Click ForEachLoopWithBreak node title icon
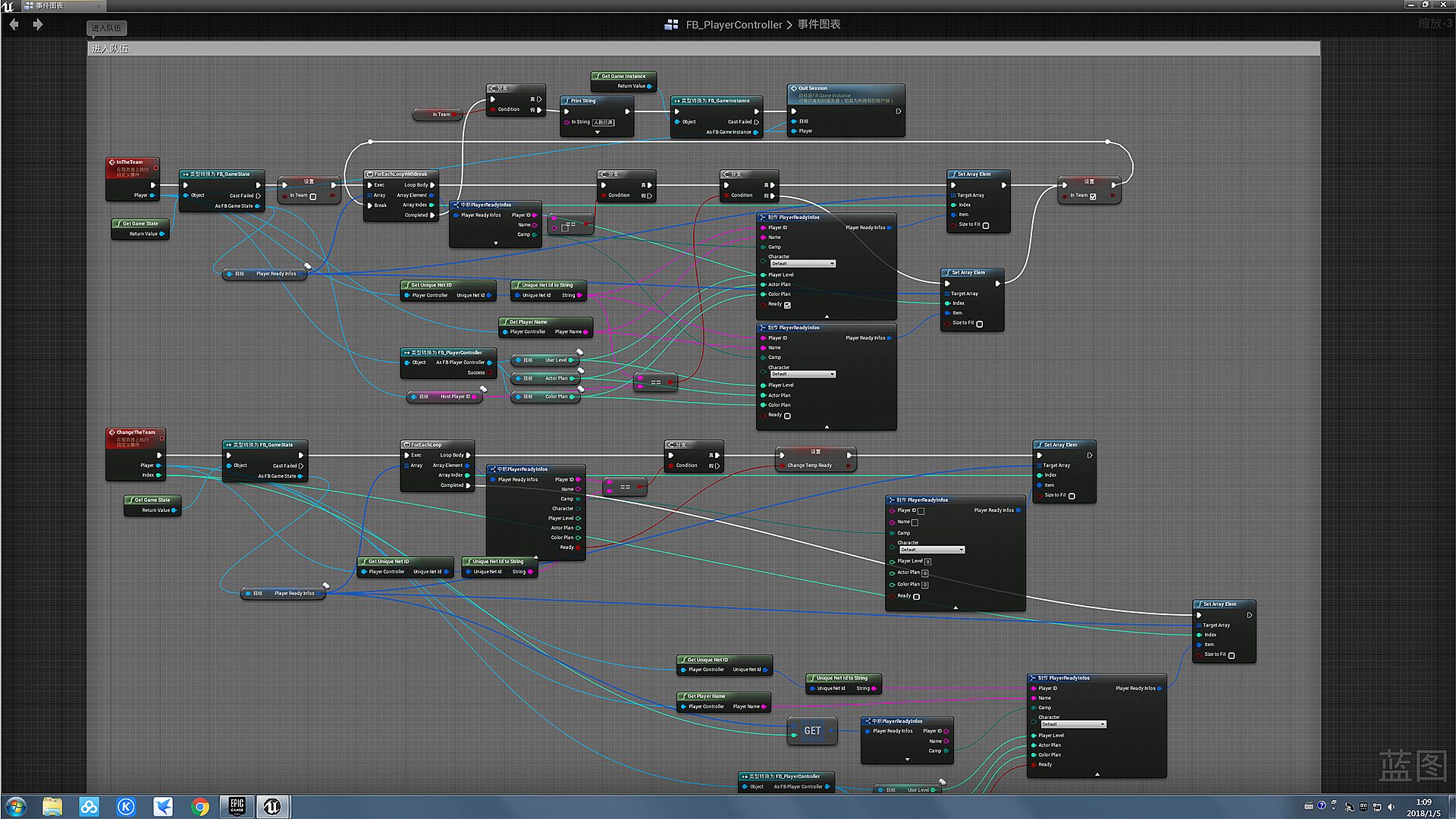Image resolution: width=1456 pixels, height=819 pixels. click(x=369, y=174)
